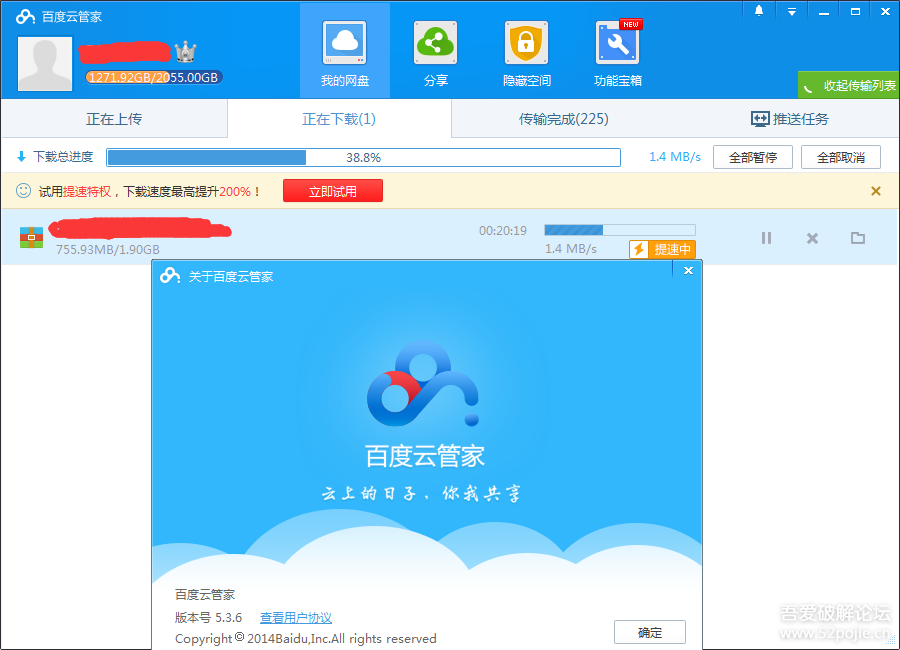
Task: Click the download arrow icon beside 下载总进度
Action: pyautogui.click(x=21, y=156)
